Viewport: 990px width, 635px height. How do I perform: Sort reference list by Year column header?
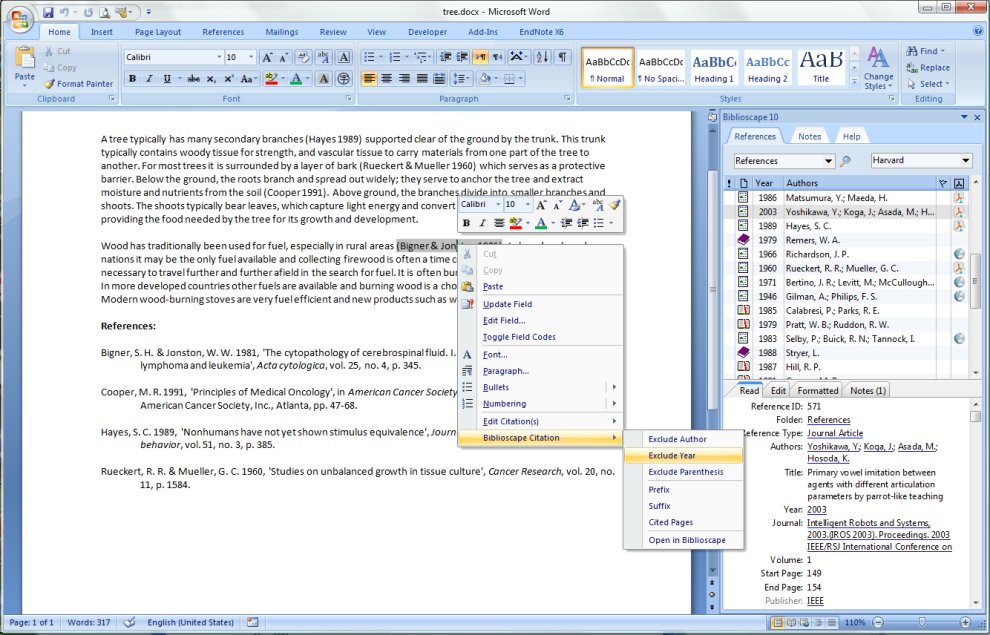pyautogui.click(x=766, y=183)
